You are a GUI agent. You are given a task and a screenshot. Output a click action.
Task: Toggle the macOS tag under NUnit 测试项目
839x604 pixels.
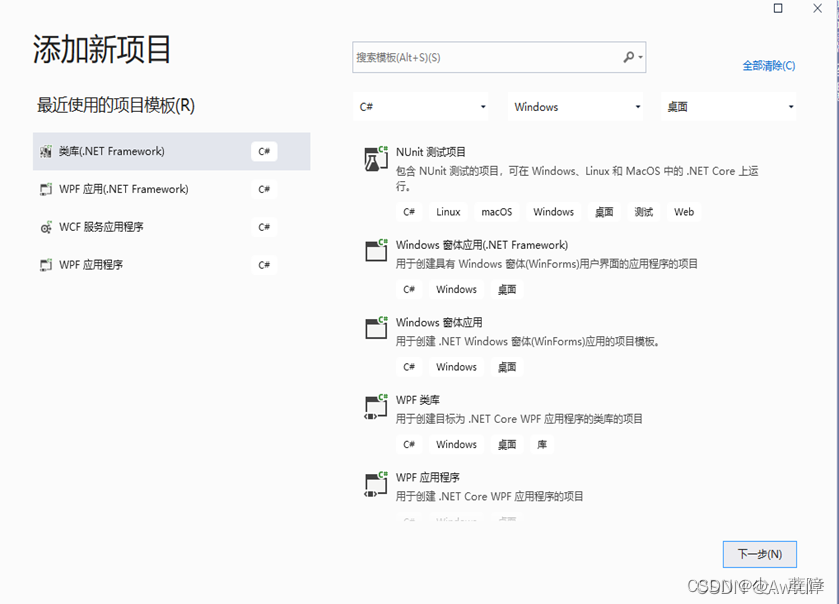tap(496, 211)
